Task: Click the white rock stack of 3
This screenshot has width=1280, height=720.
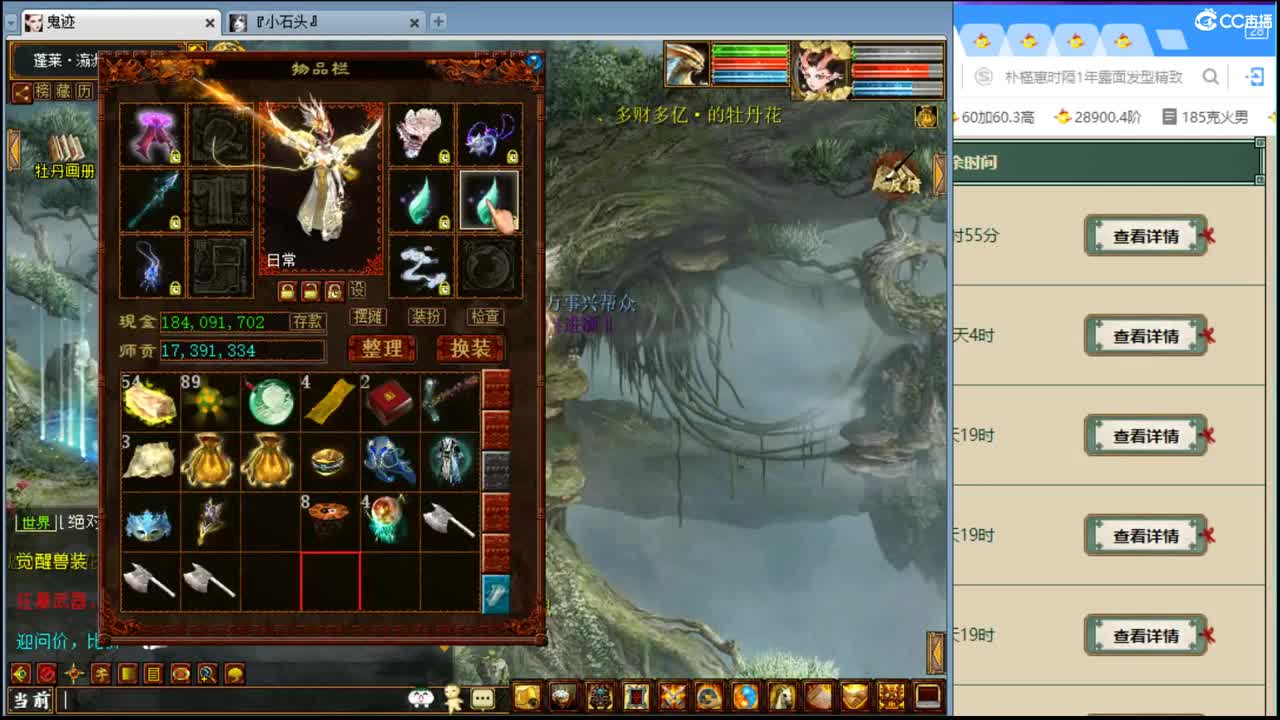Action: [x=150, y=461]
